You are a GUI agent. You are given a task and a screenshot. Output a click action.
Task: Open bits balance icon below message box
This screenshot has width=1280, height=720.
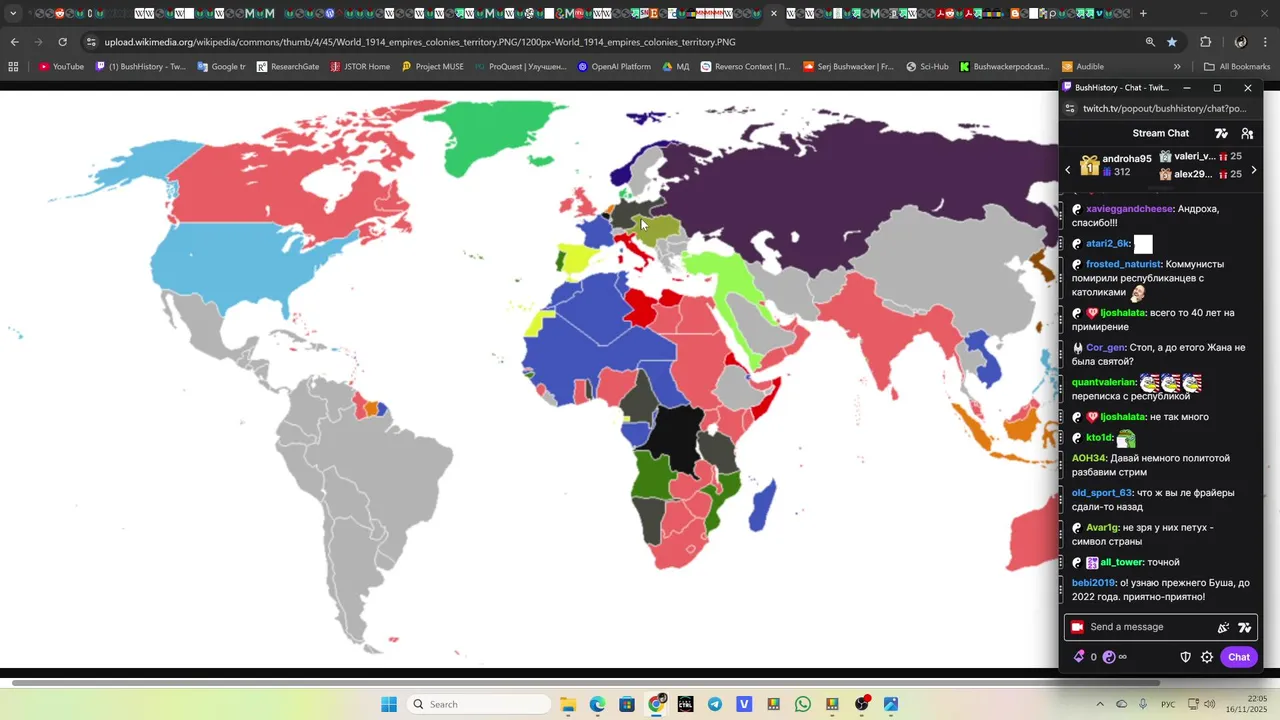(1079, 657)
